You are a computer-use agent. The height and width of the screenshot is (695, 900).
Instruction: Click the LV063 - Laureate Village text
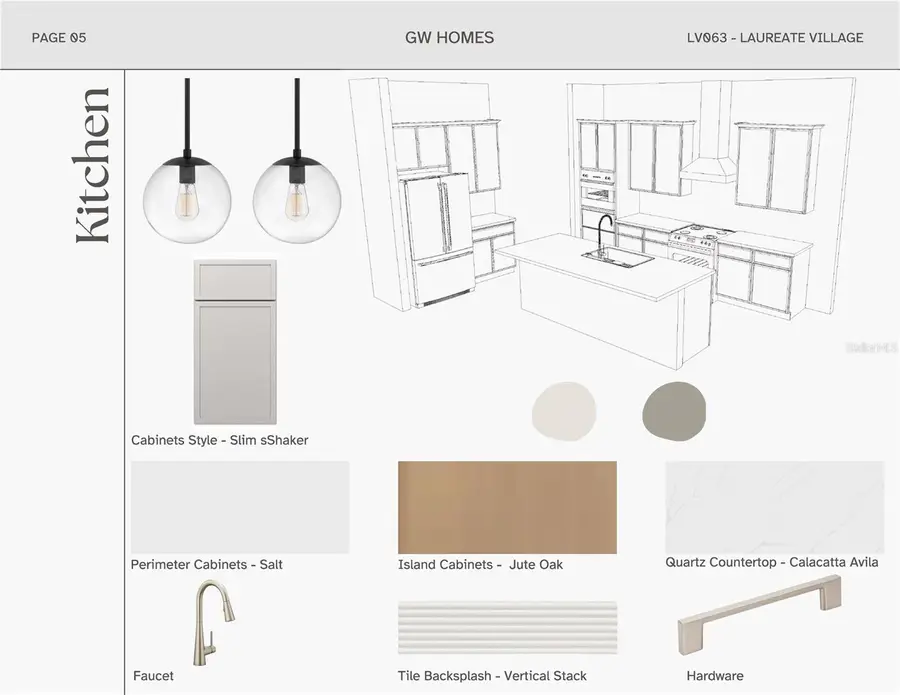click(774, 38)
